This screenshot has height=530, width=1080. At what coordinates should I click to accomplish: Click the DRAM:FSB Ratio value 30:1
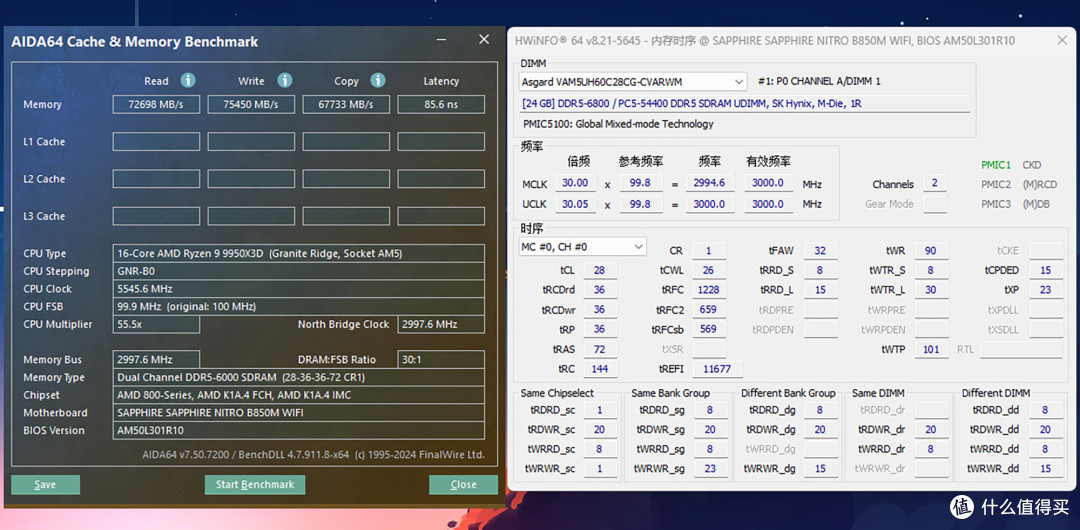click(x=441, y=360)
